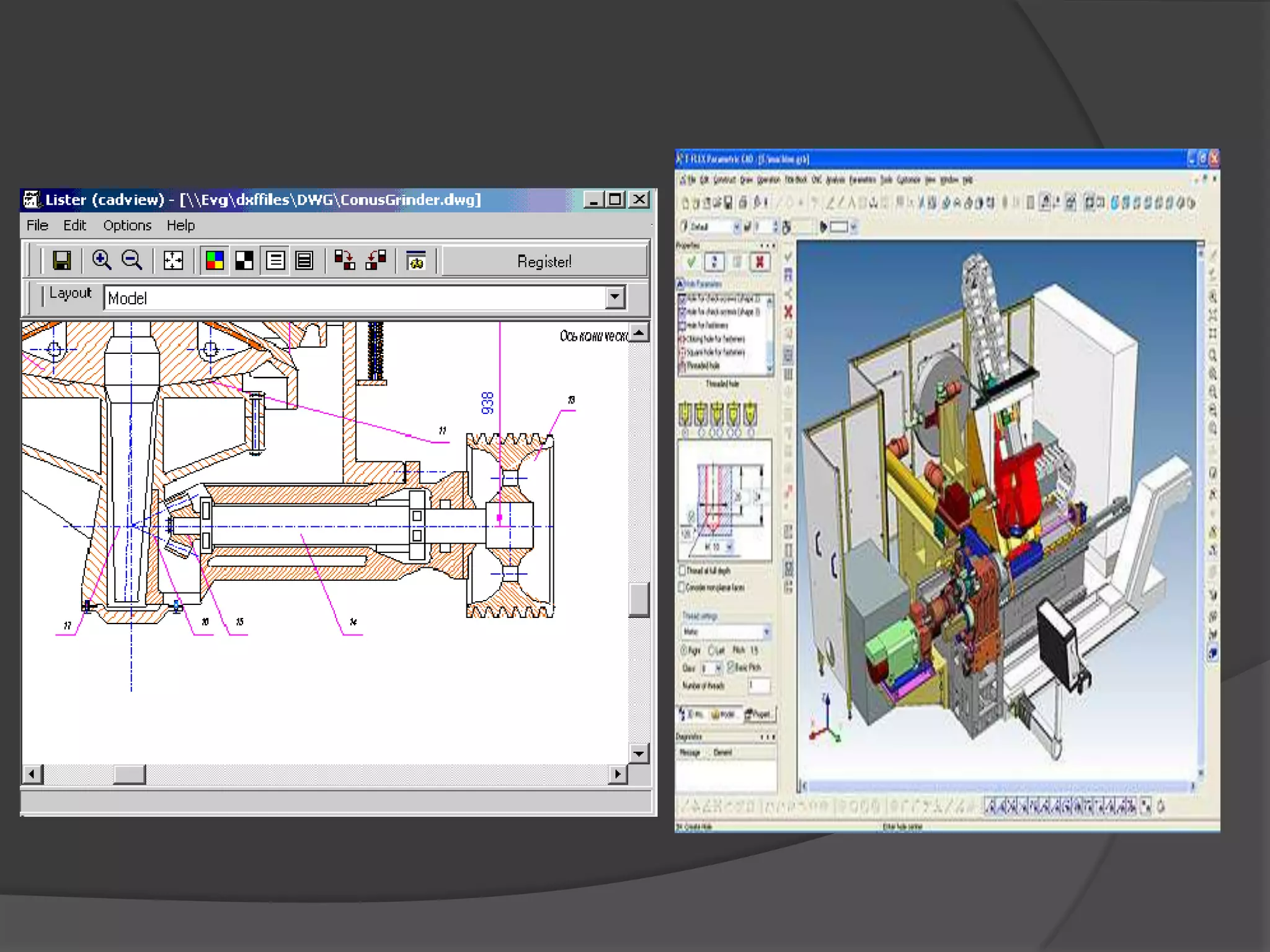Select the Right thread radio button
The height and width of the screenshot is (952, 1270).
click(x=685, y=650)
